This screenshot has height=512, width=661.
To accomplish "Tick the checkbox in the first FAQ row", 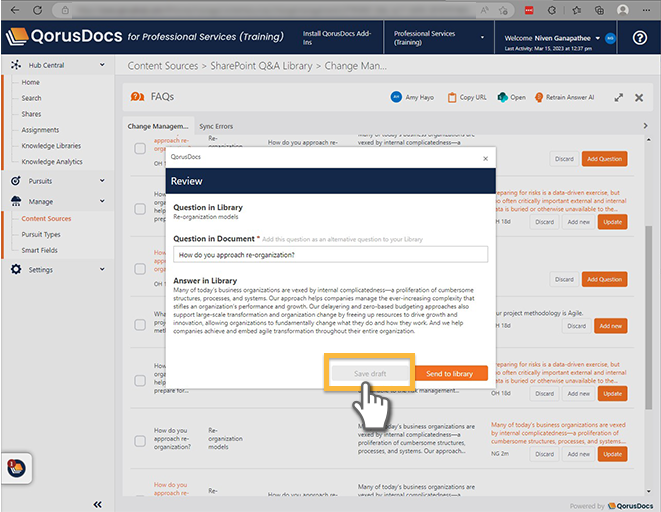I will tap(140, 148).
